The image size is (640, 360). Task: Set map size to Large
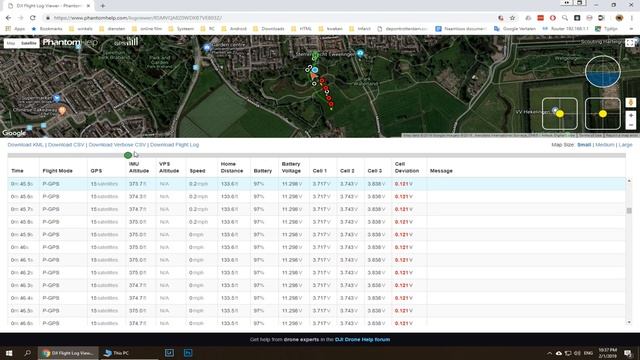click(625, 145)
